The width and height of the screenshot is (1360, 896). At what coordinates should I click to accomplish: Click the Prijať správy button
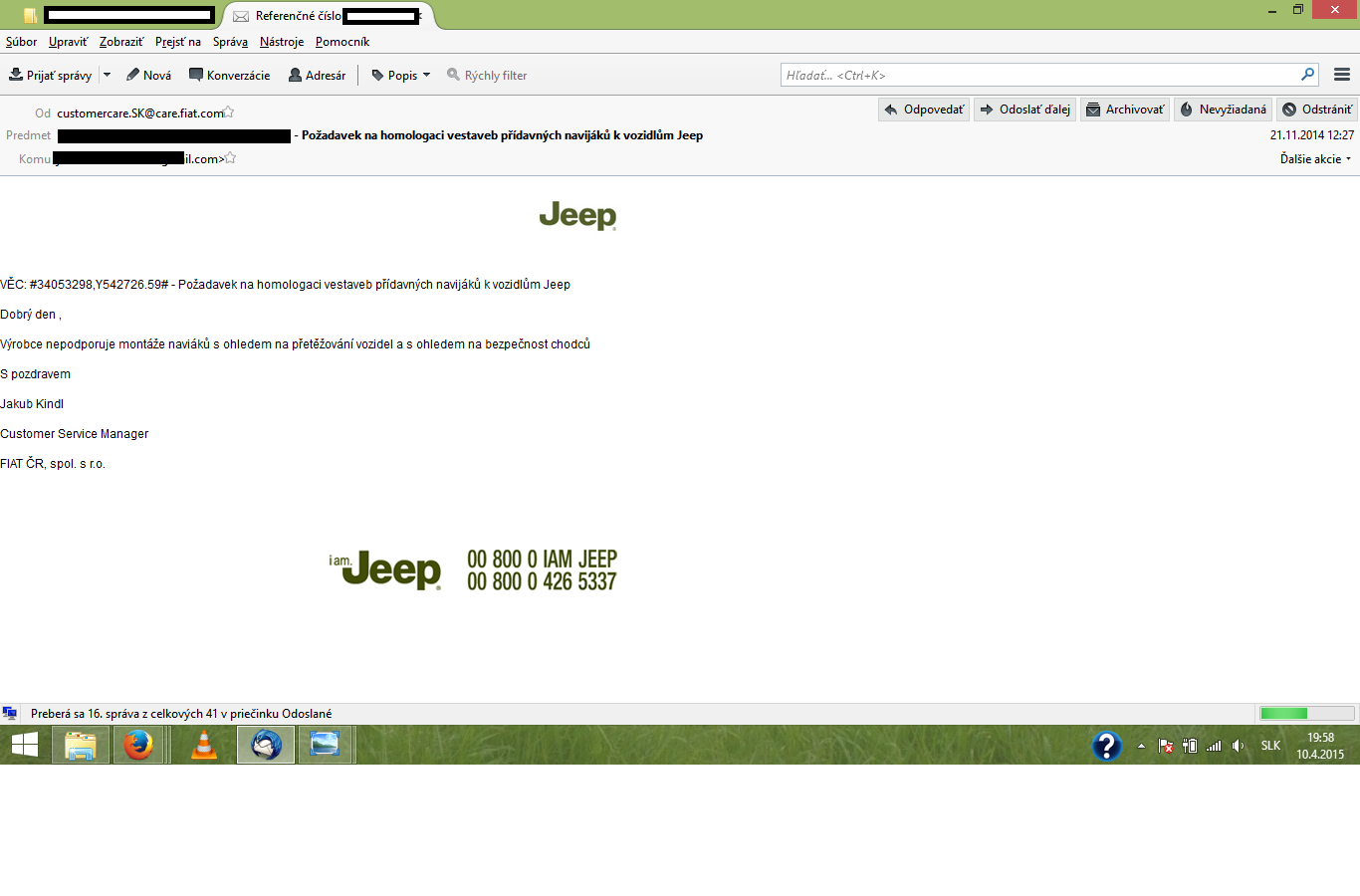pyautogui.click(x=50, y=75)
